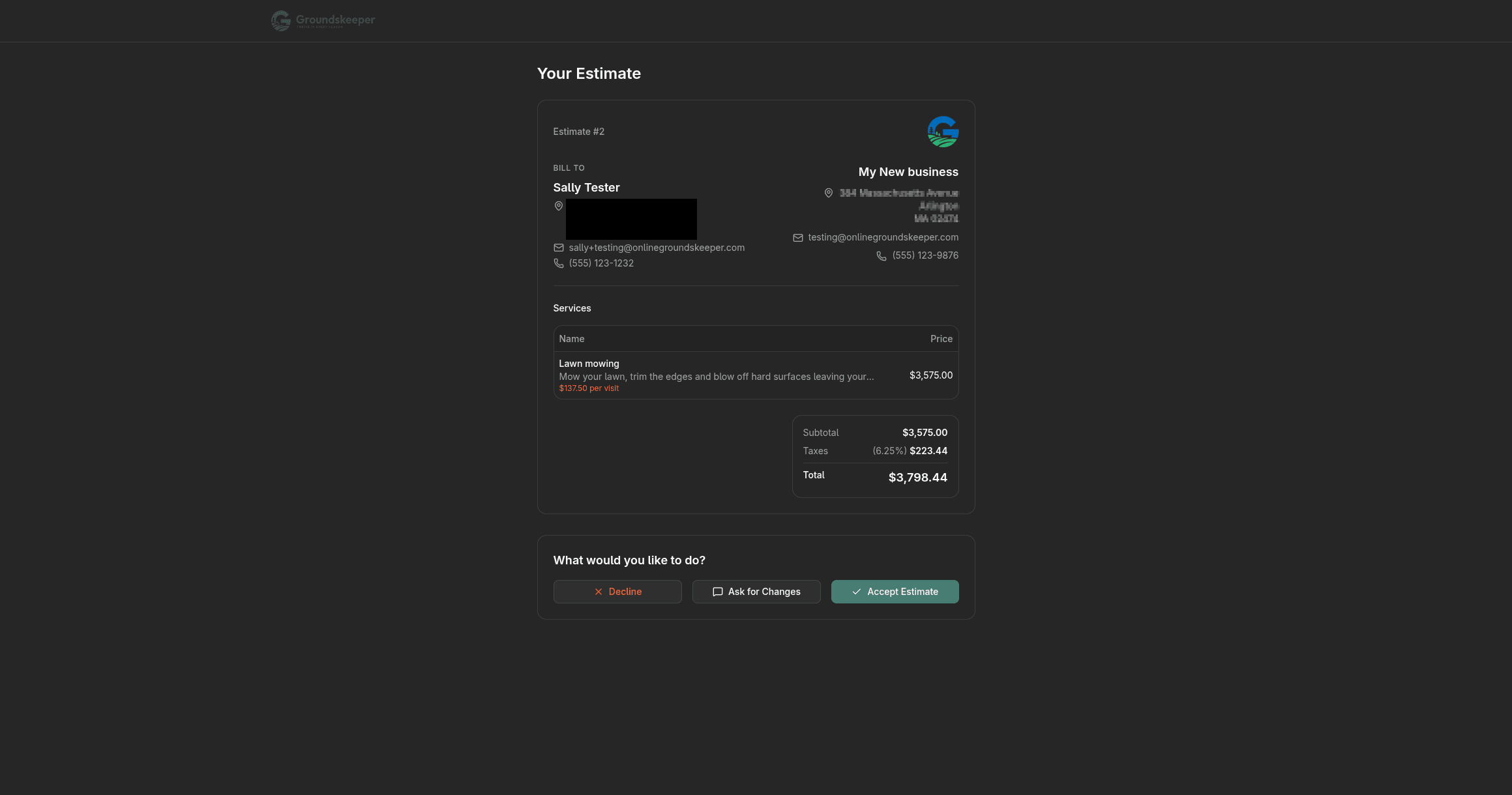Click the $137.50 per visit pricing label
This screenshot has width=1512, height=795.
[589, 388]
